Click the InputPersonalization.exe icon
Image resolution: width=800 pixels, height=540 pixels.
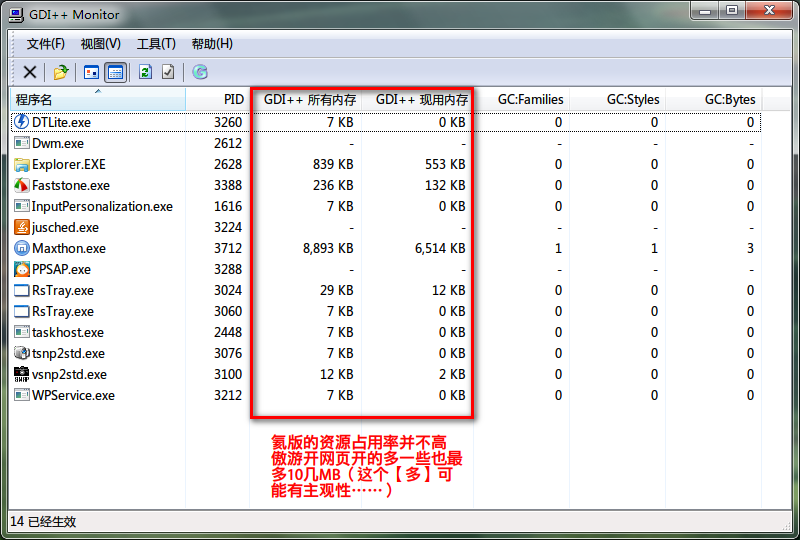[x=21, y=206]
